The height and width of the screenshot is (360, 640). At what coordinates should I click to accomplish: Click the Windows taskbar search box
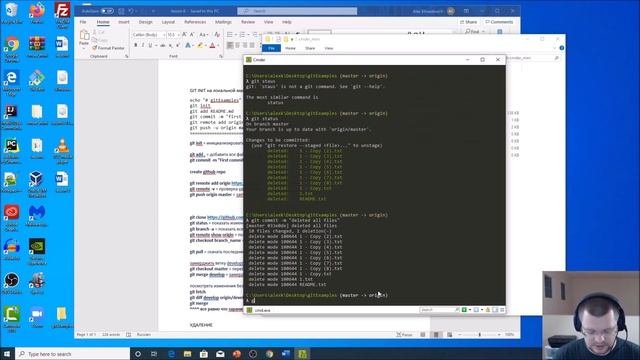click(x=72, y=354)
